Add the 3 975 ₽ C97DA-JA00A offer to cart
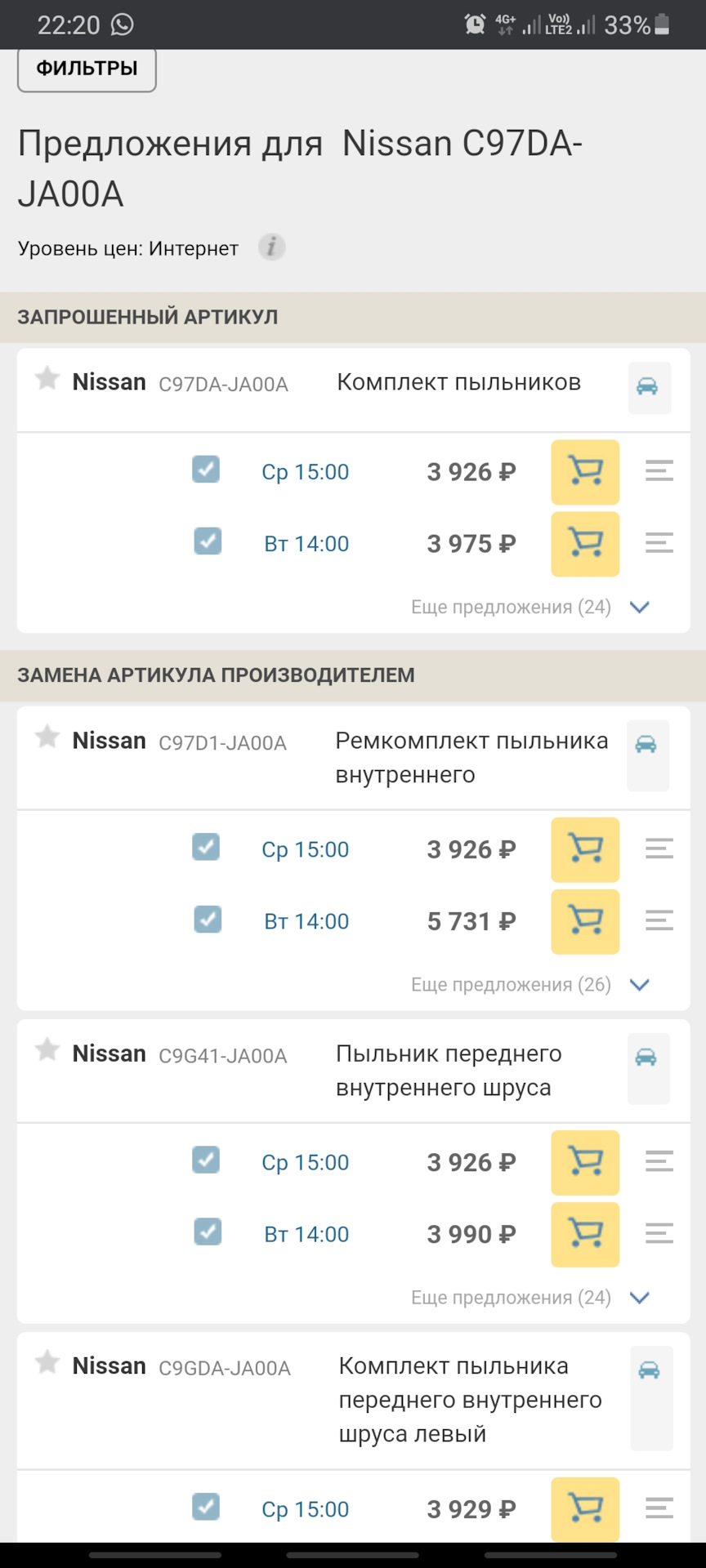This screenshot has width=706, height=1568. (585, 544)
